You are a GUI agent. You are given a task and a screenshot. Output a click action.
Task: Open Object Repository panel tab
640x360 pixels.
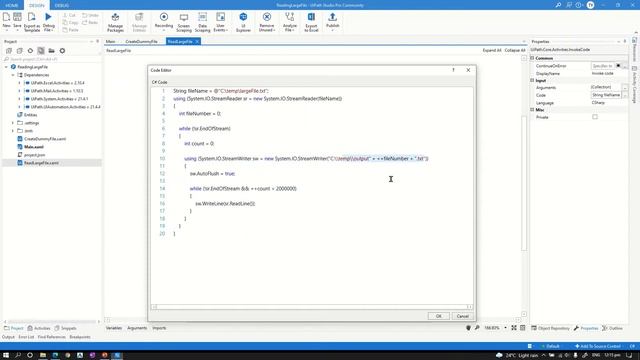pyautogui.click(x=550, y=328)
